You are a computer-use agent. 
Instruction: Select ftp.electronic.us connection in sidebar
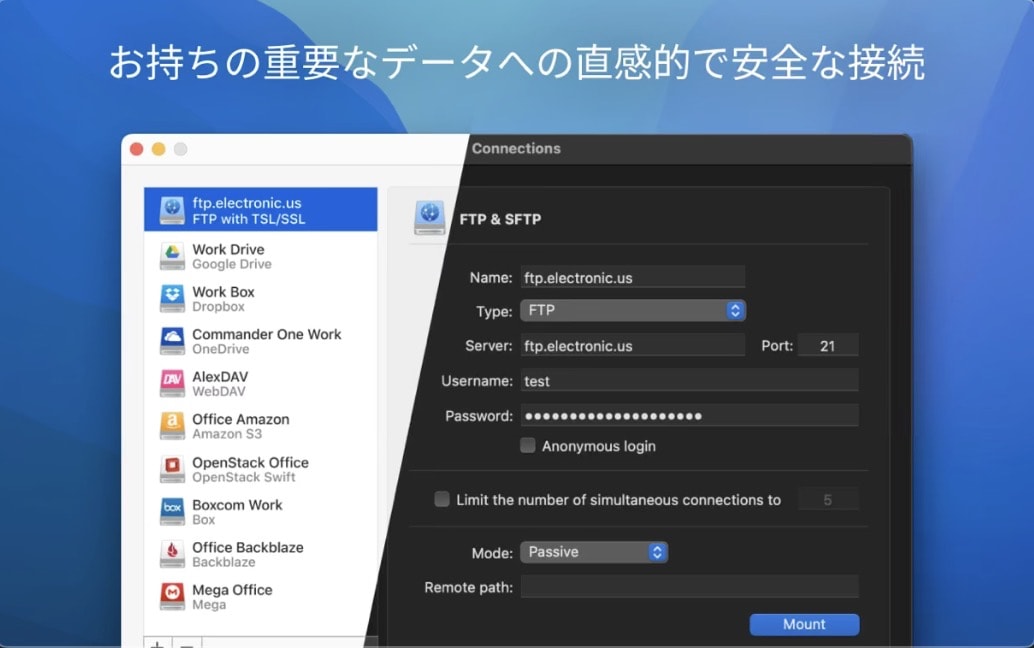[x=260, y=210]
